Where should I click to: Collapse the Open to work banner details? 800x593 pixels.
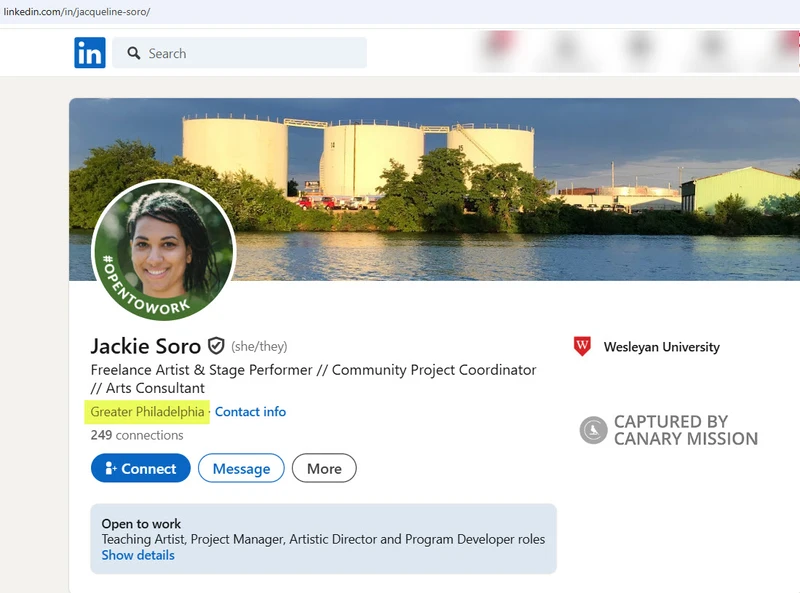point(137,555)
